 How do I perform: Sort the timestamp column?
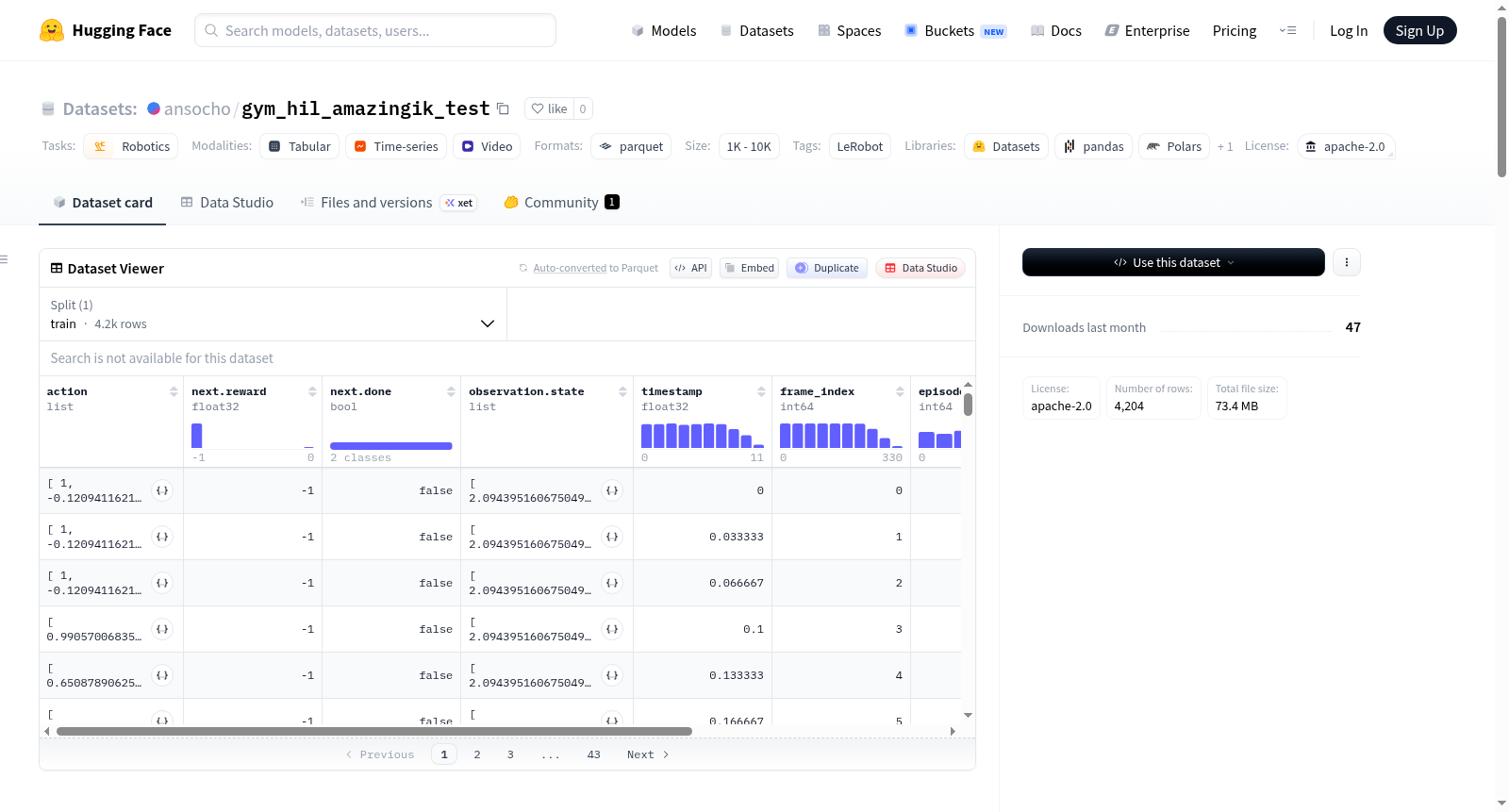coord(761,391)
